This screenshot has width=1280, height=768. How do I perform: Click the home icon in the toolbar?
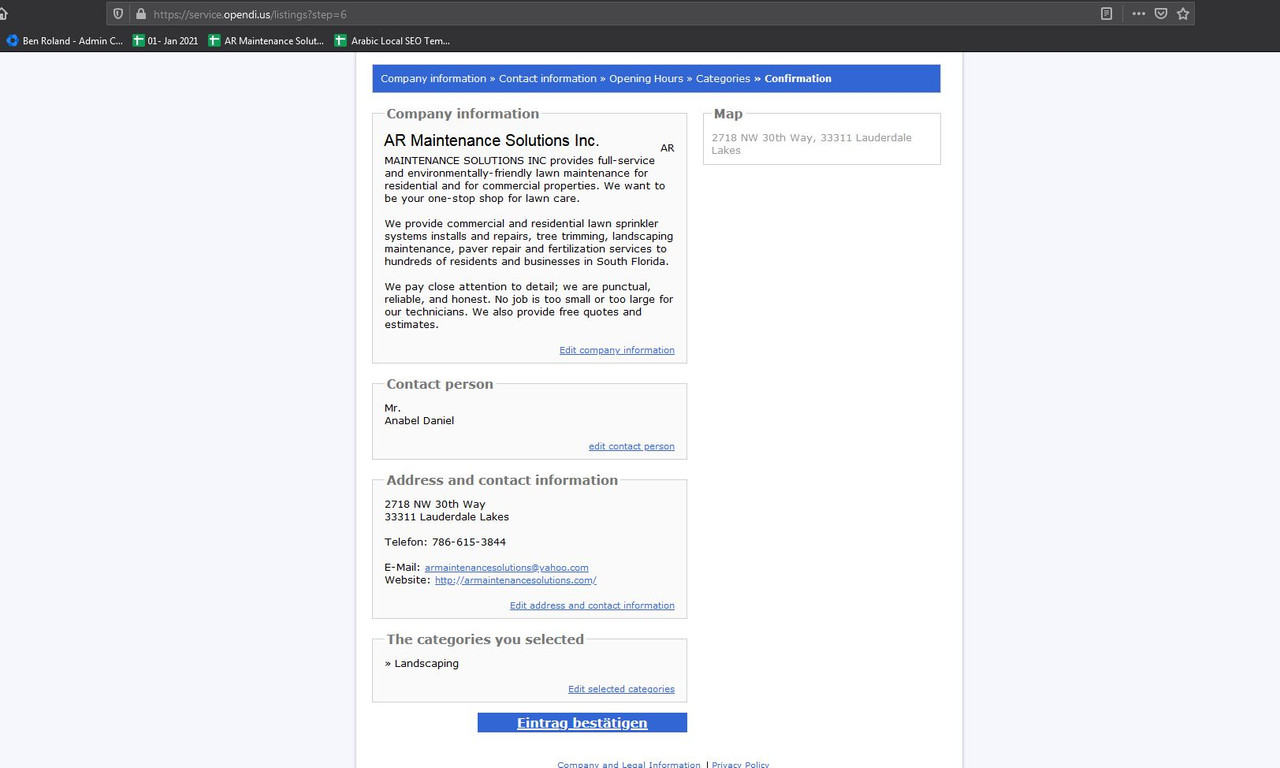[x=3, y=14]
